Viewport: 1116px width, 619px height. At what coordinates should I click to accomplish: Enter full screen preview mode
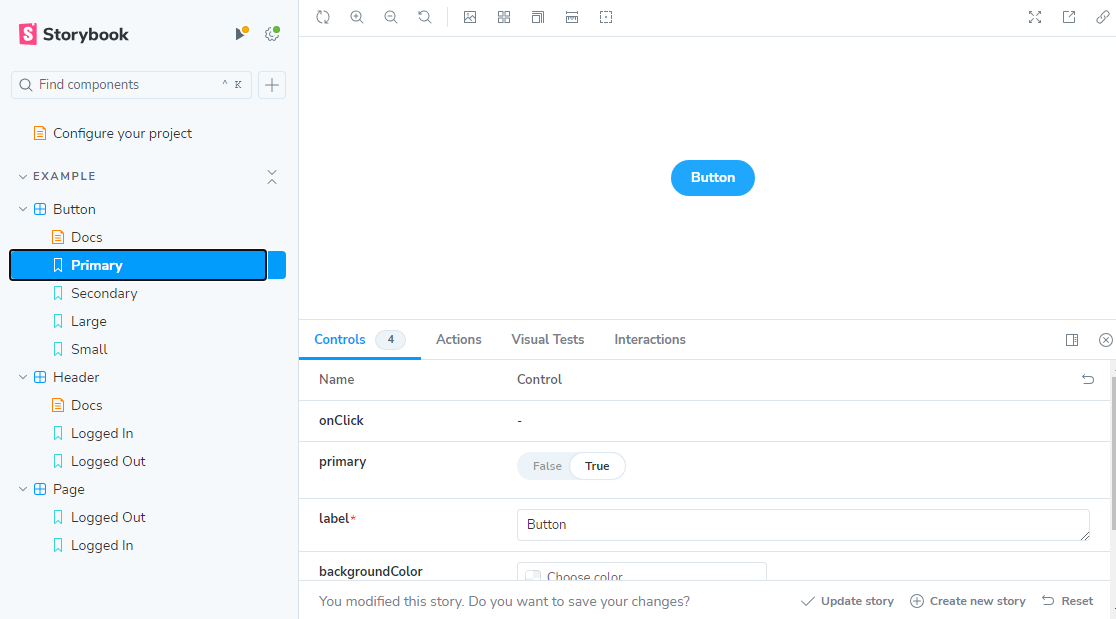pos(1035,17)
